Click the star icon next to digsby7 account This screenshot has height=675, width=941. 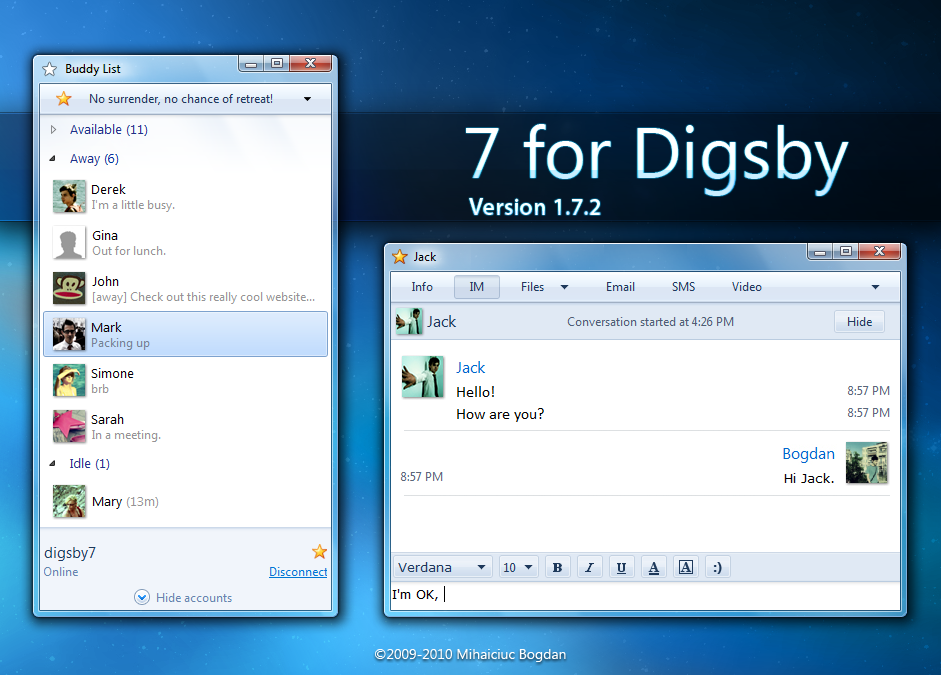tap(319, 551)
